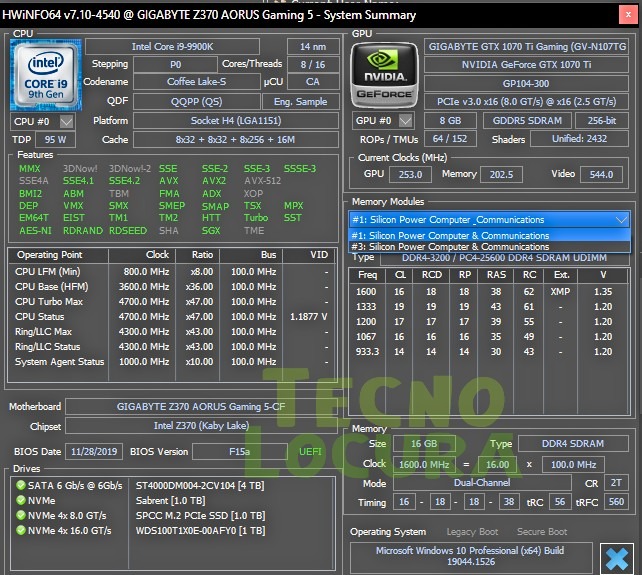The height and width of the screenshot is (575, 642).
Task: Click the DDR4-3200 / PC4-25600 type field
Action: pyautogui.click(x=504, y=258)
